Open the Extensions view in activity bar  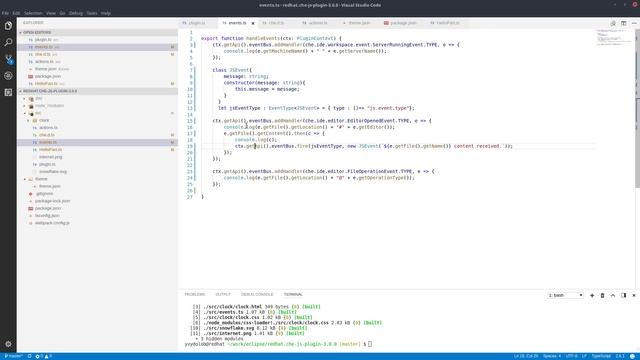(8, 93)
